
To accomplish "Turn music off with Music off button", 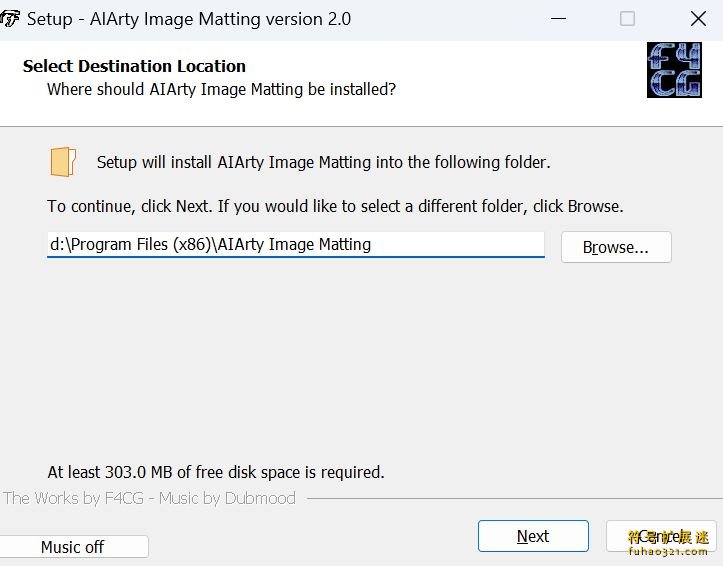I will (x=73, y=547).
